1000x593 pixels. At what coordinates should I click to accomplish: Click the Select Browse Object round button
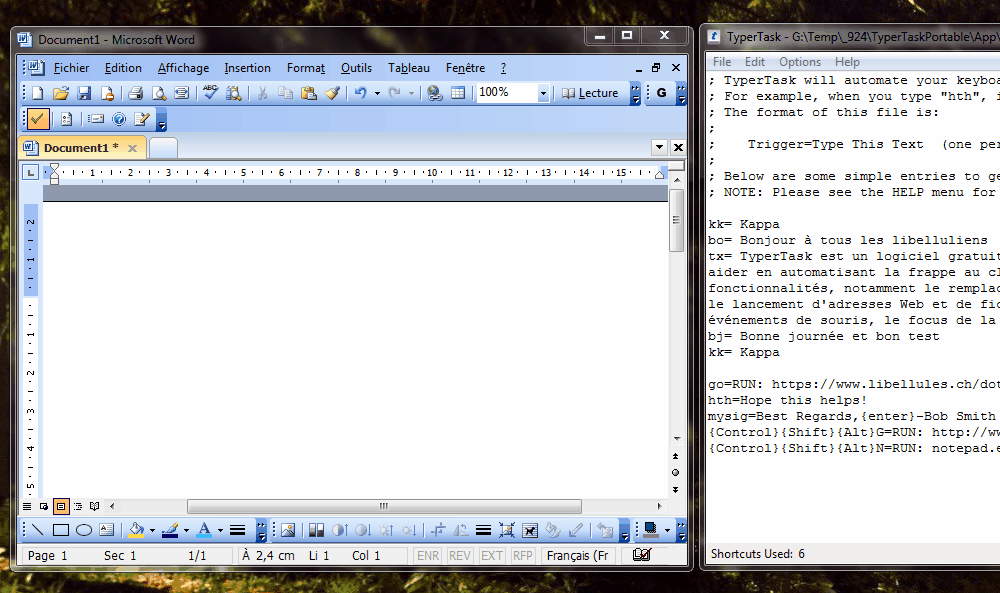675,472
